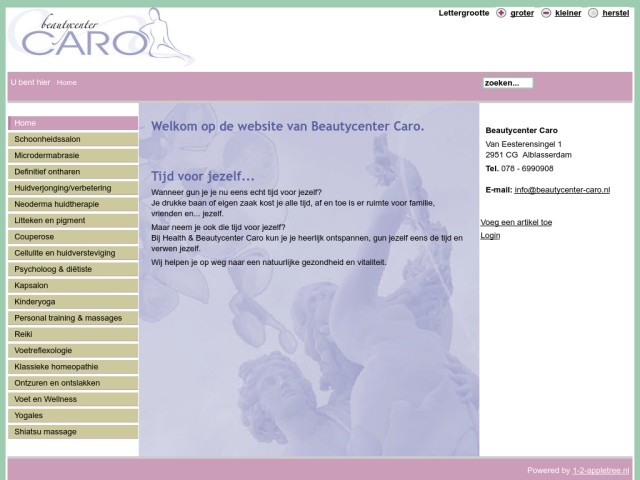Click the 'herstel' reset link
Screen dimensions: 640x480
[x=615, y=13]
